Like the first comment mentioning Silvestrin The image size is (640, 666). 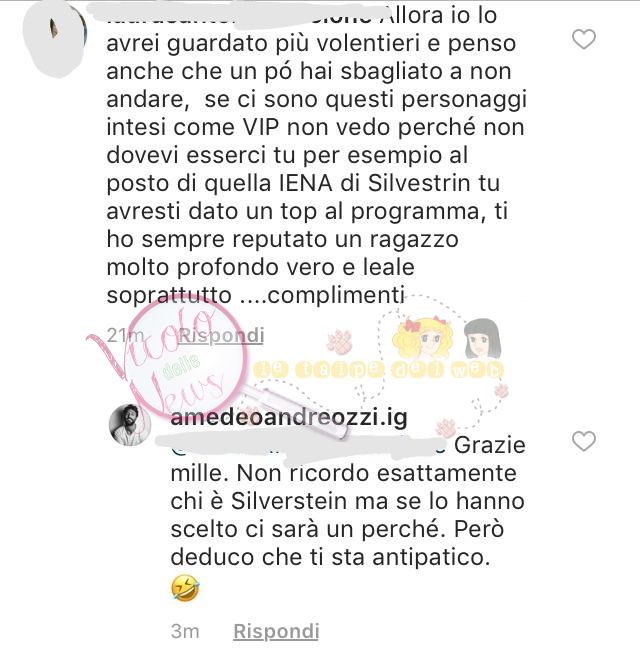point(584,40)
